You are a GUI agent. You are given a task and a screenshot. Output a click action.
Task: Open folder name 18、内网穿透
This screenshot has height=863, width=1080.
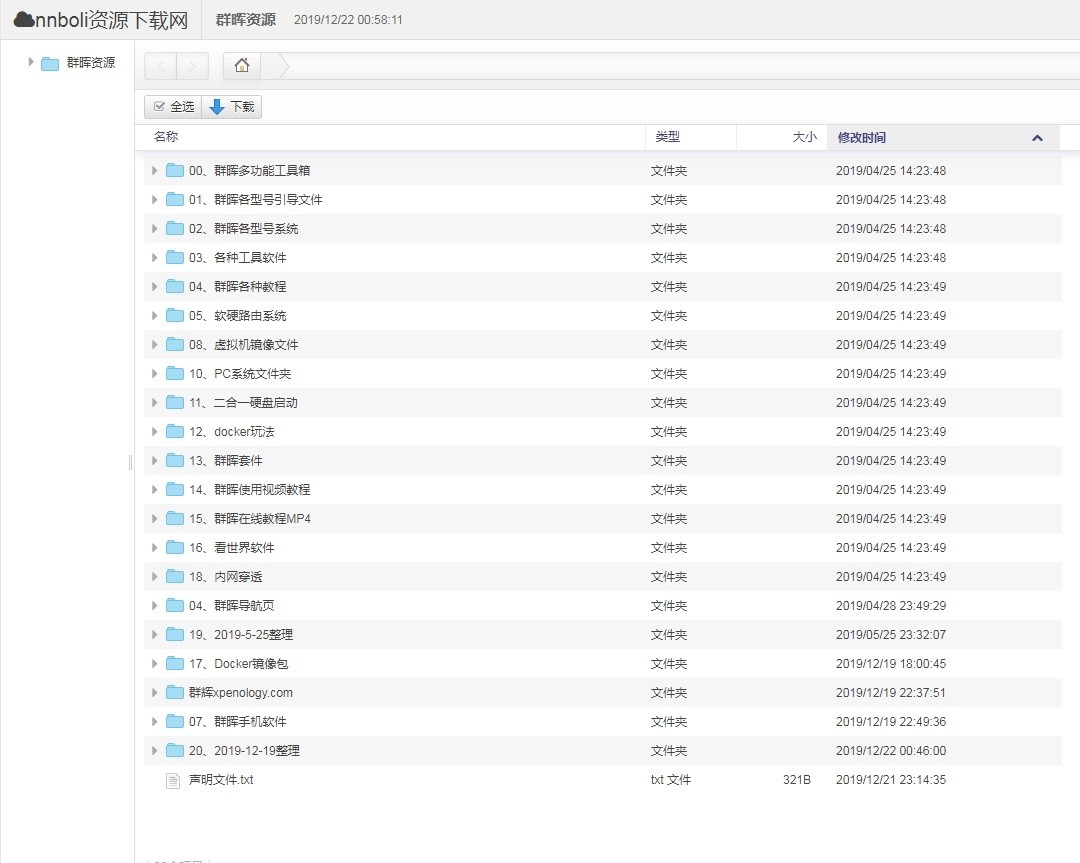coord(225,576)
